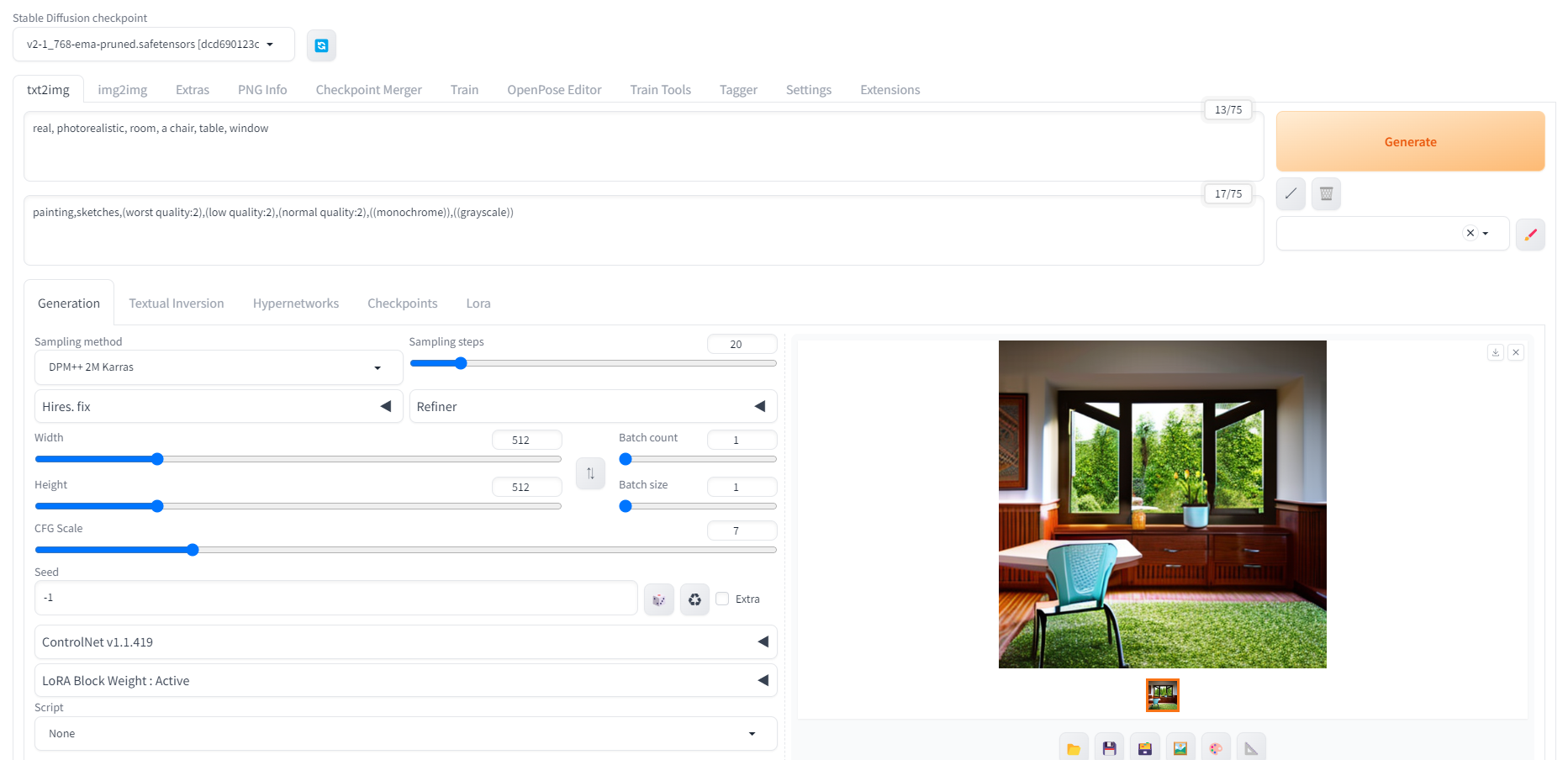Adjust the CFG Scale slider

(405, 550)
